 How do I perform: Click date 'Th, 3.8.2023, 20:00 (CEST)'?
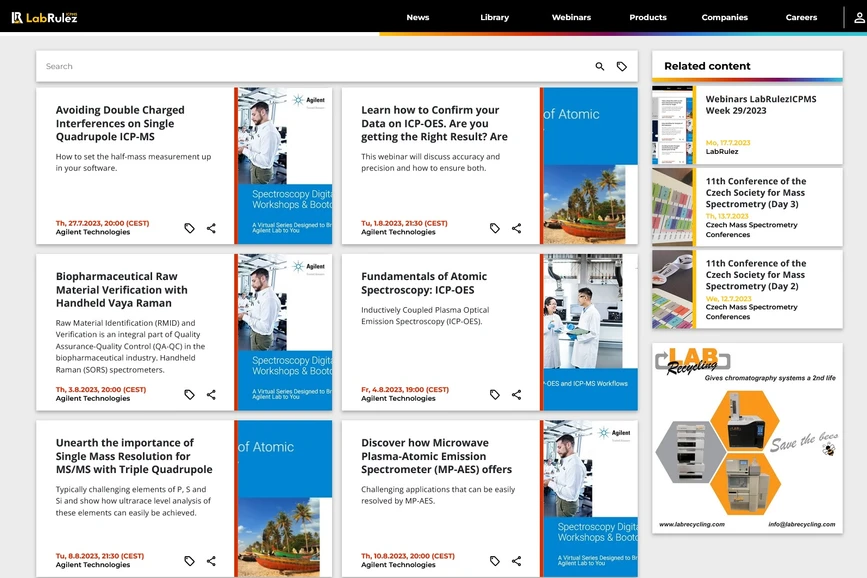(x=101, y=390)
